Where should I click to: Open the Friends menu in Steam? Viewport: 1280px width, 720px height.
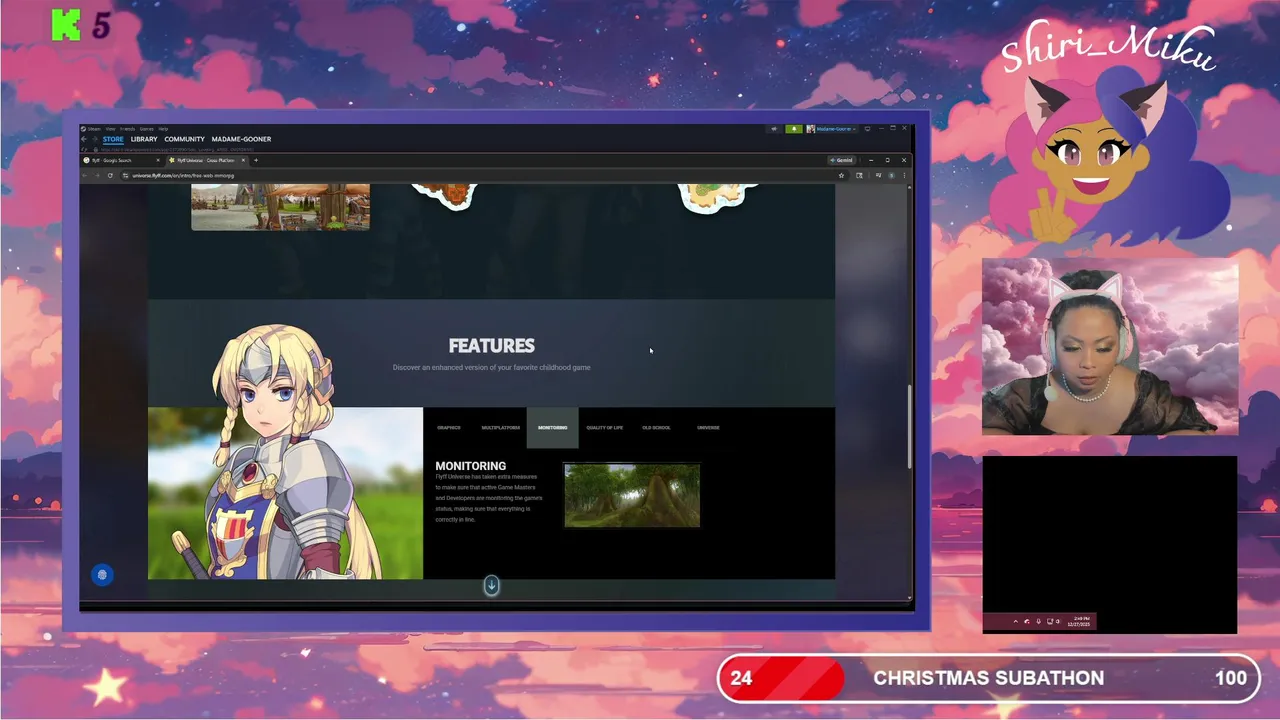(128, 129)
